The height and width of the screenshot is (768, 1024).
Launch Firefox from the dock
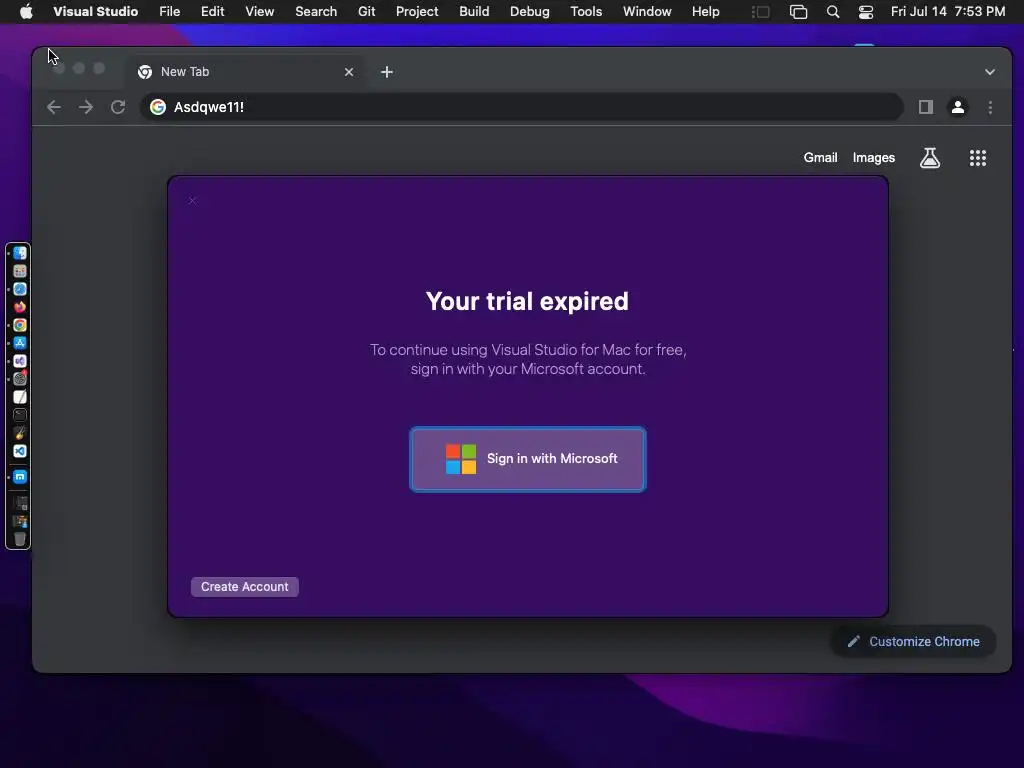click(x=20, y=307)
